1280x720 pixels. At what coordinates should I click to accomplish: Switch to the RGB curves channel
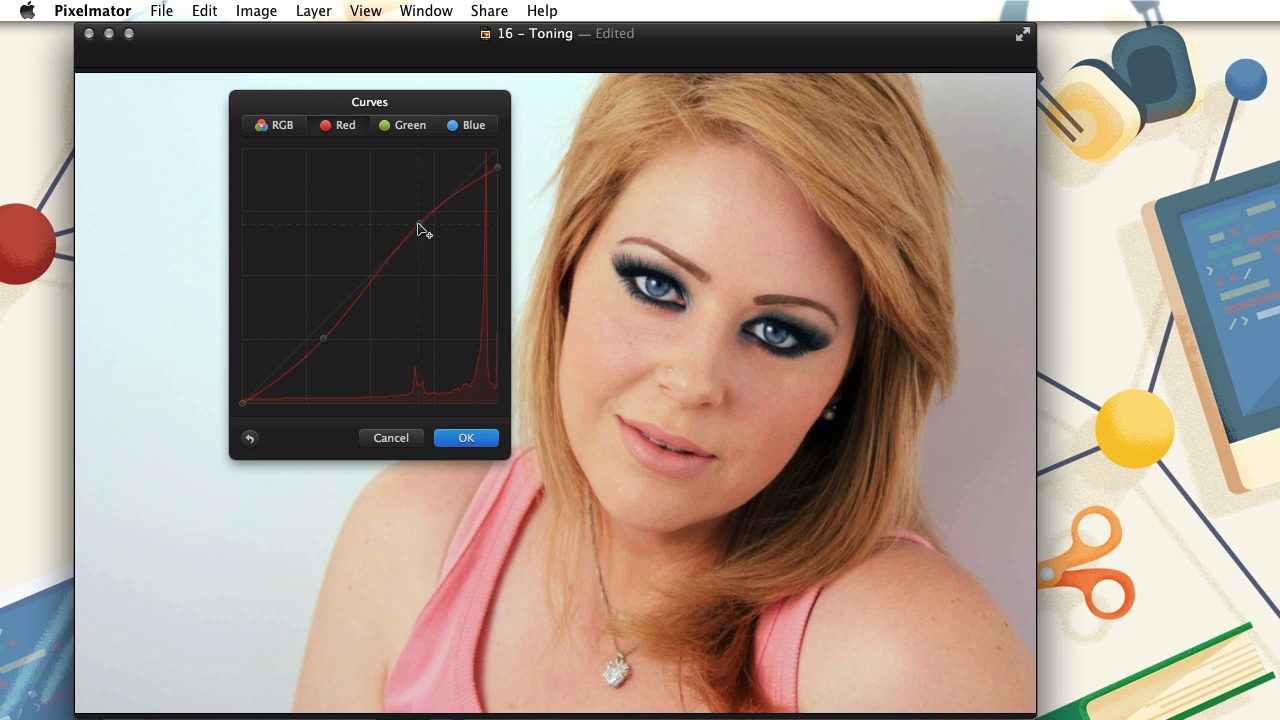pyautogui.click(x=274, y=125)
